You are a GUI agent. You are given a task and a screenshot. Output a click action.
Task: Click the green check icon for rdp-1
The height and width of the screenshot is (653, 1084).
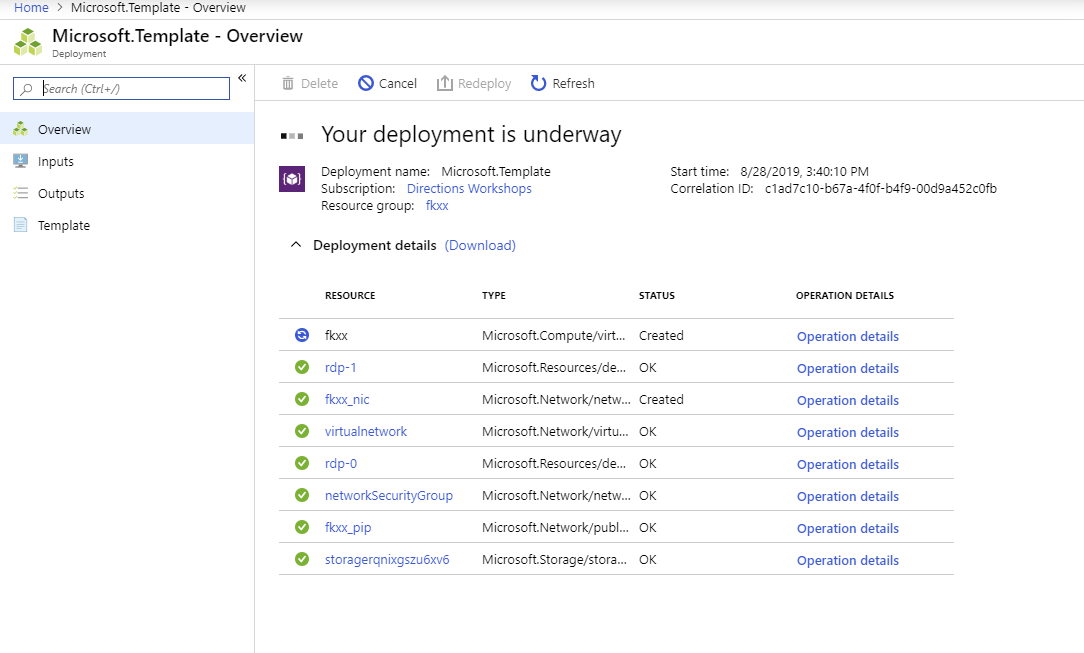click(x=302, y=367)
